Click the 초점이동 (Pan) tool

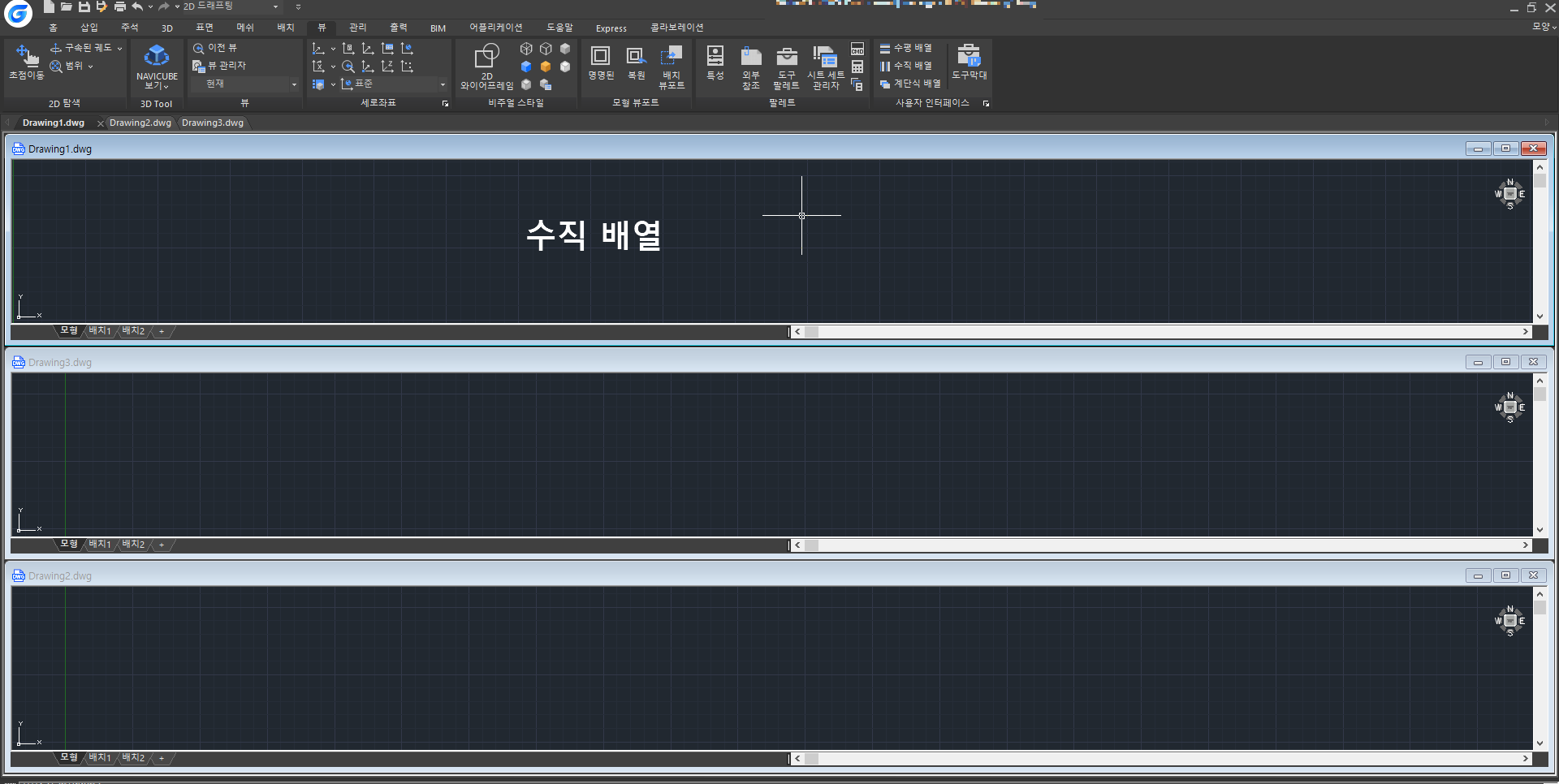pyautogui.click(x=27, y=62)
